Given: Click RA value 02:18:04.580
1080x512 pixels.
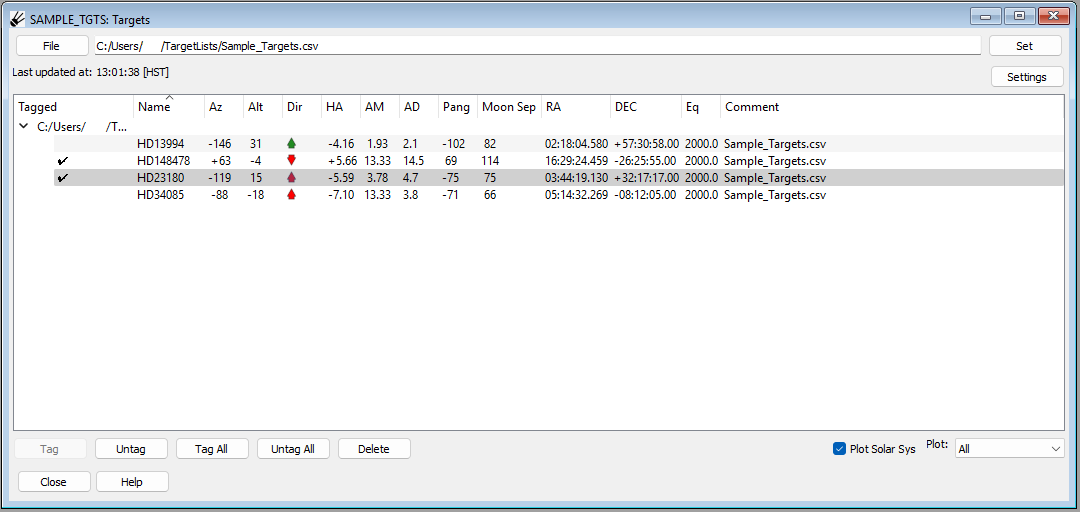Looking at the screenshot, I should (x=577, y=144).
